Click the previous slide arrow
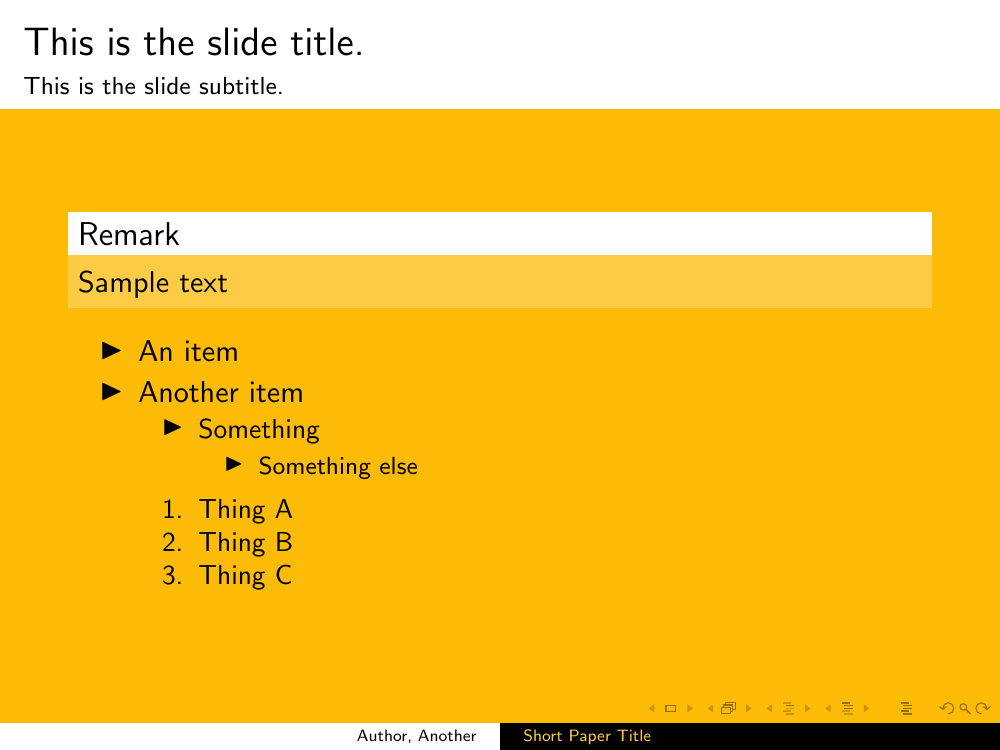 653,709
